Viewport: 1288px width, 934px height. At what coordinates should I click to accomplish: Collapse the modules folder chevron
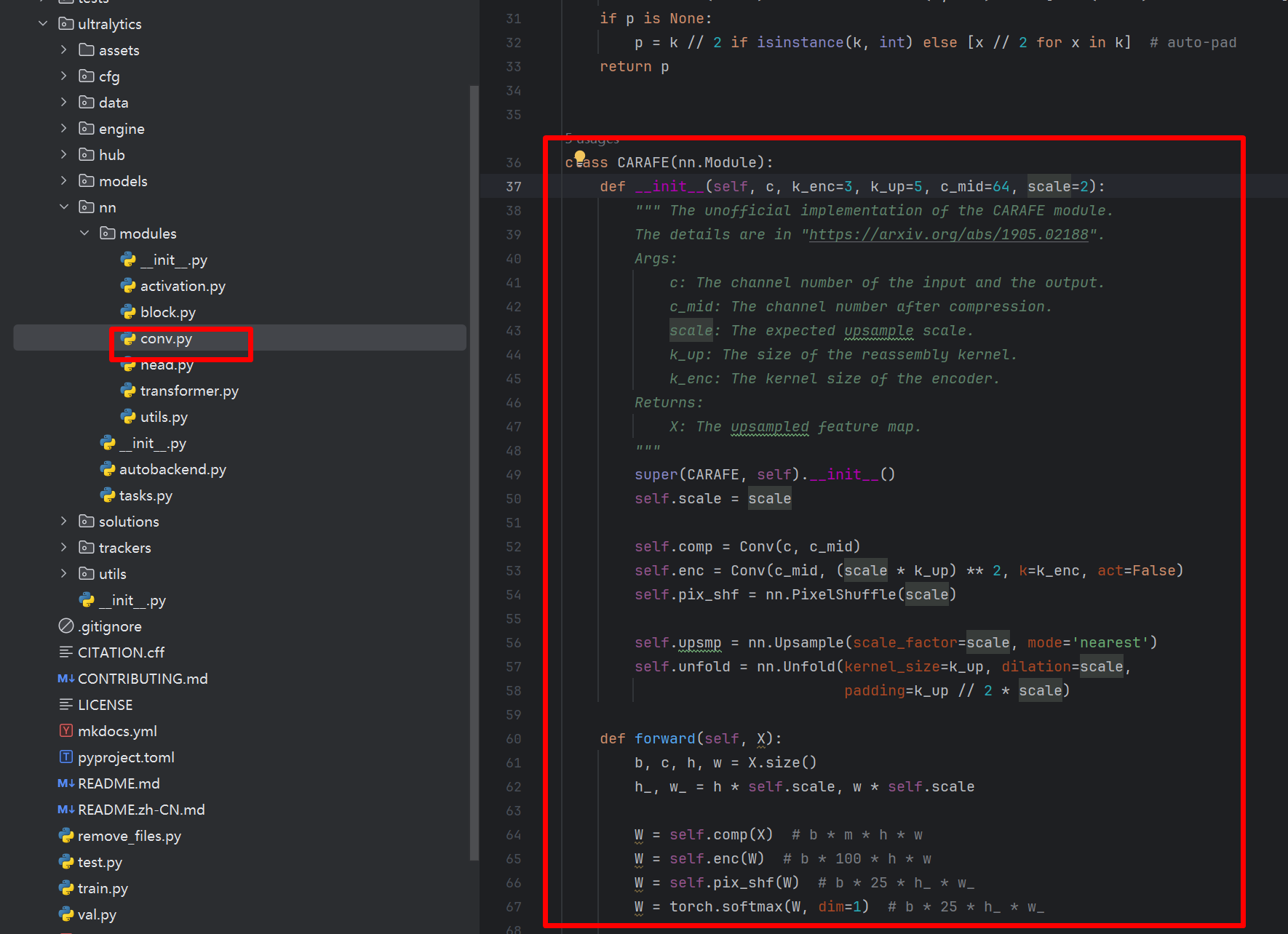tap(84, 233)
